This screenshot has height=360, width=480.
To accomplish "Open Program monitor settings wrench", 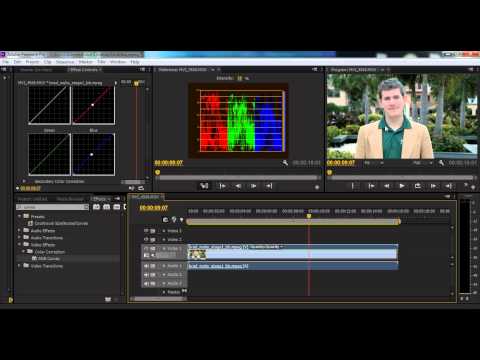I will [441, 163].
